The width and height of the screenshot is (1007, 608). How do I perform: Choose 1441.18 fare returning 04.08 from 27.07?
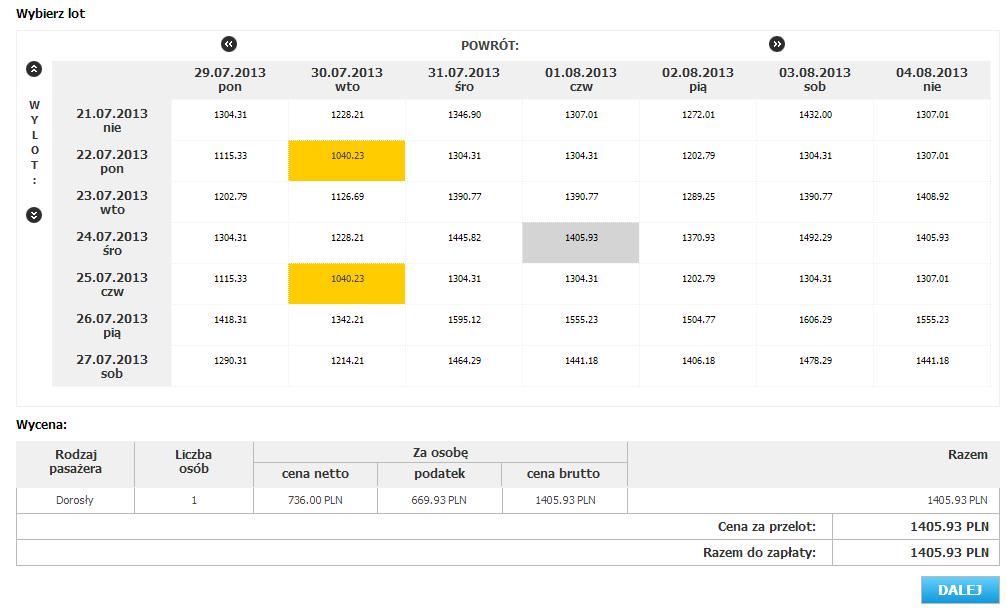coord(932,366)
